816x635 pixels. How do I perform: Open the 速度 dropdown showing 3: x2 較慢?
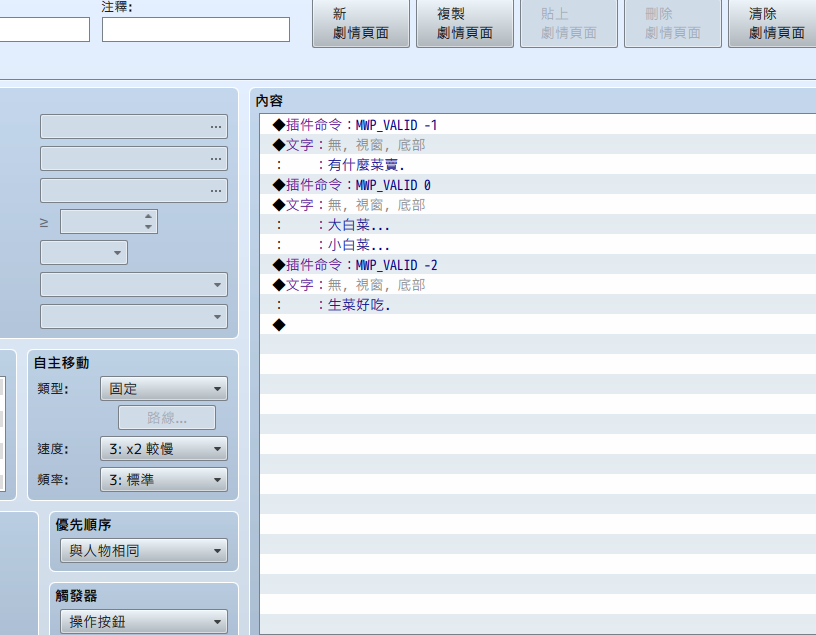point(164,449)
